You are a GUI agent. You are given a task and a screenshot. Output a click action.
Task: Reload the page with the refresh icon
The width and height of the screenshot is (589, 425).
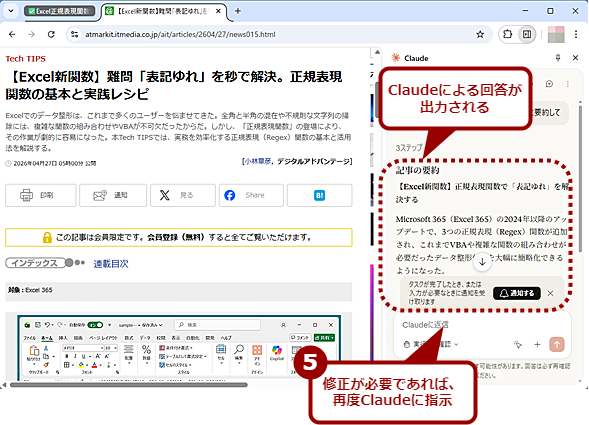51,34
